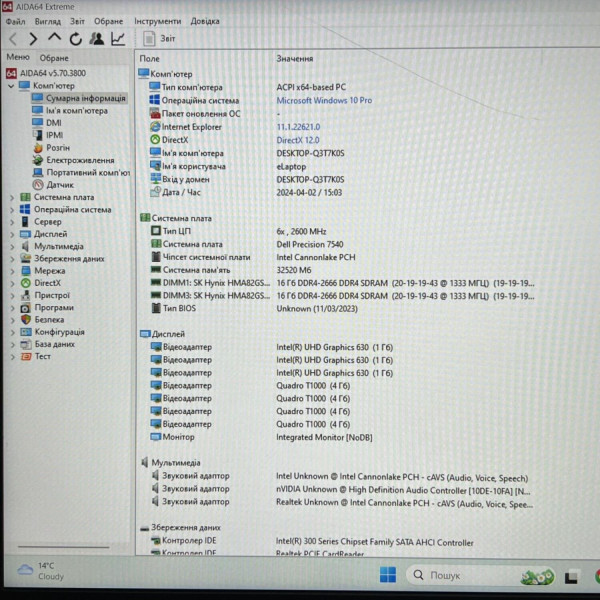This screenshot has width=600, height=600.
Task: Open the Інструменти menu
Action: 157,21
